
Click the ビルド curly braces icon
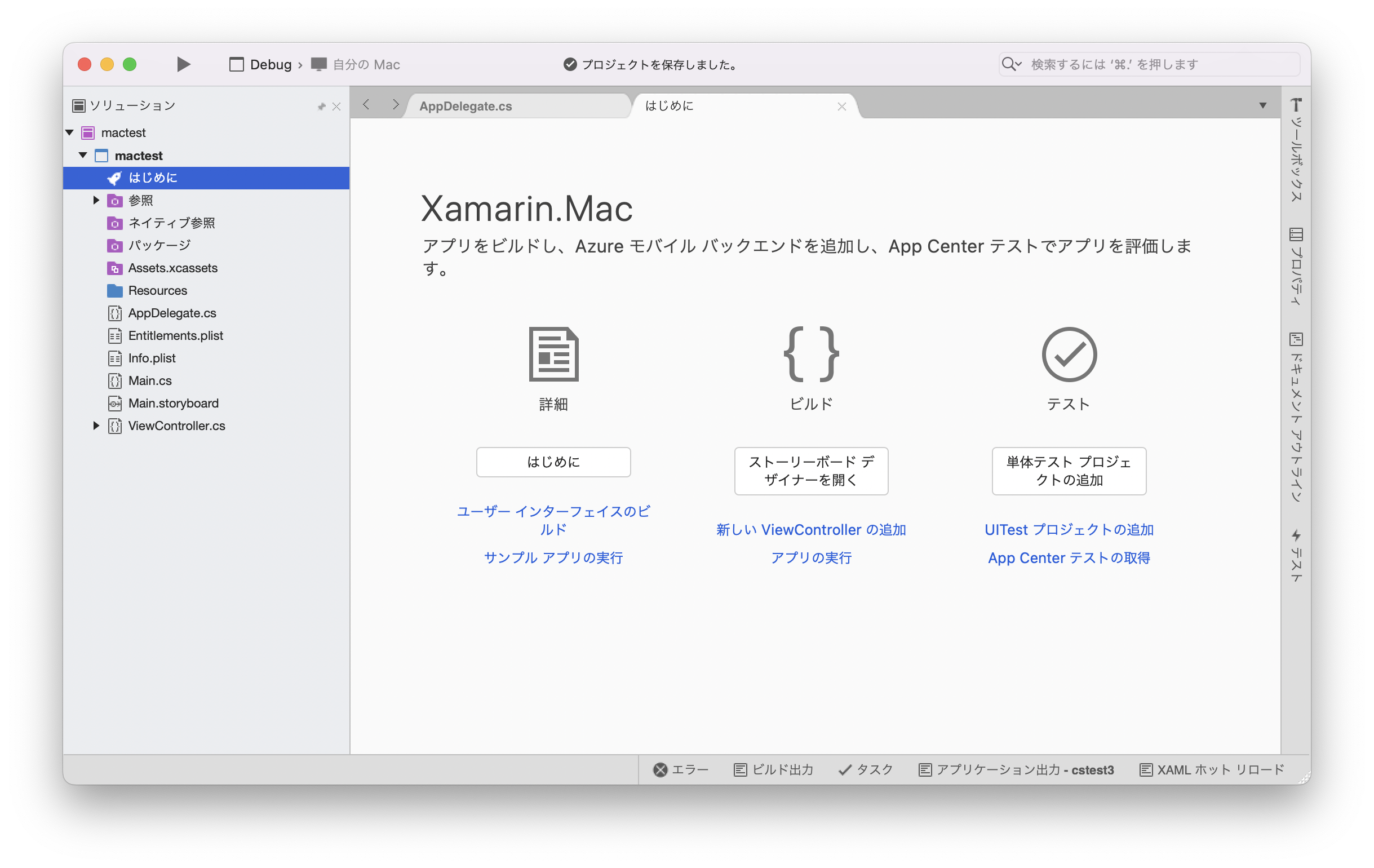pyautogui.click(x=812, y=355)
